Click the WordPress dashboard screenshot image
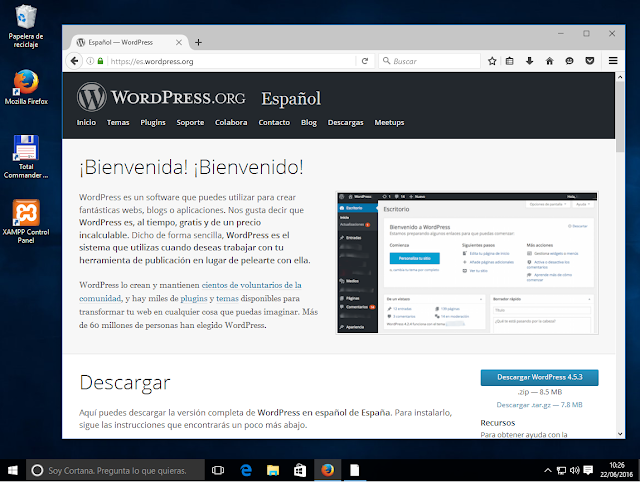640x482 pixels. tap(467, 263)
